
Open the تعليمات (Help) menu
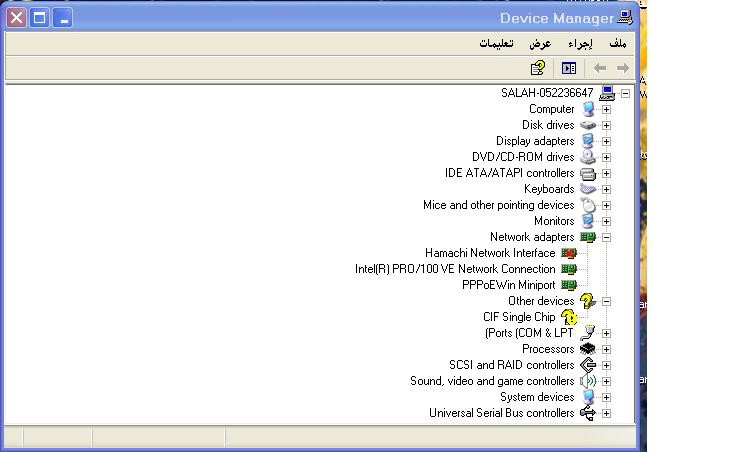(x=496, y=44)
